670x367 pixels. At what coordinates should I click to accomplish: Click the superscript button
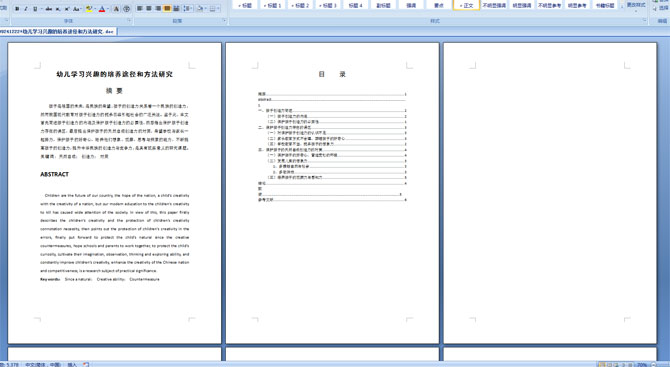pos(67,9)
